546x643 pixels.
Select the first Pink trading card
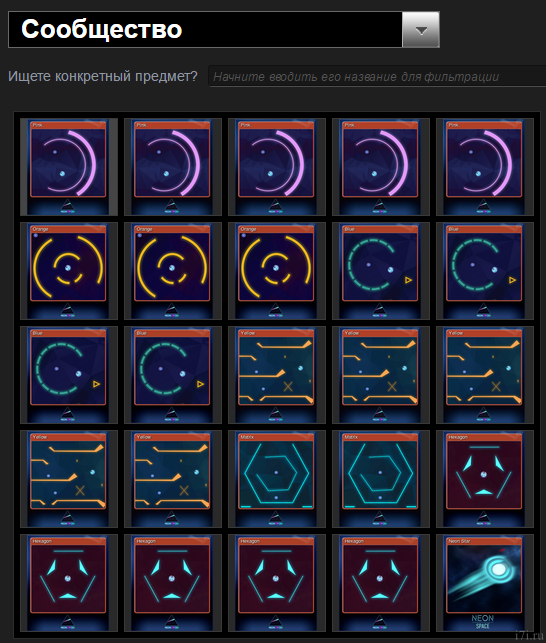pyautogui.click(x=69, y=167)
